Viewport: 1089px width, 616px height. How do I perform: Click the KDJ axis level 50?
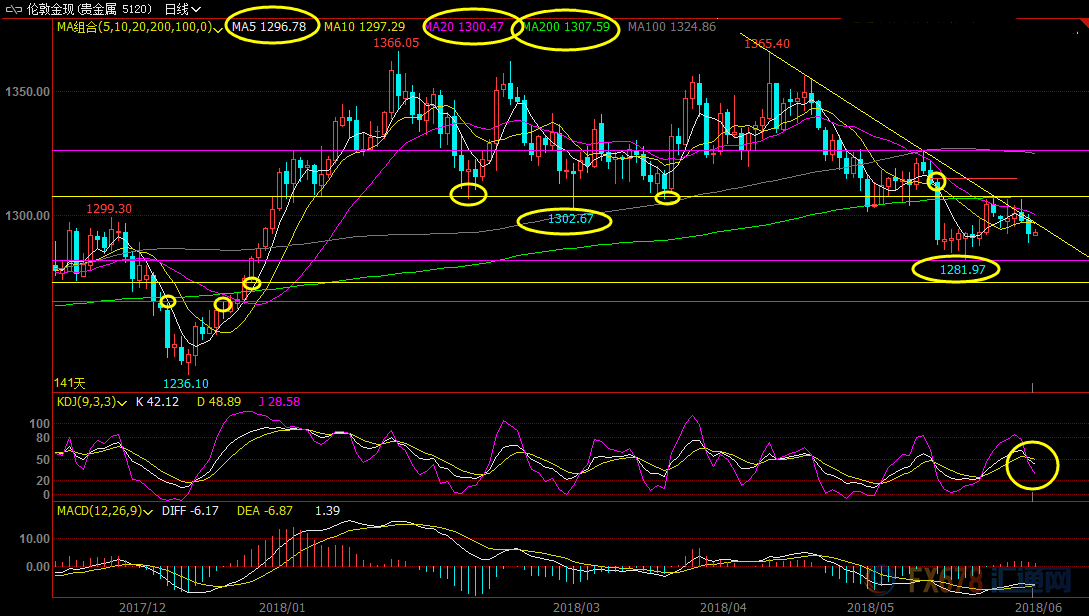(43, 460)
